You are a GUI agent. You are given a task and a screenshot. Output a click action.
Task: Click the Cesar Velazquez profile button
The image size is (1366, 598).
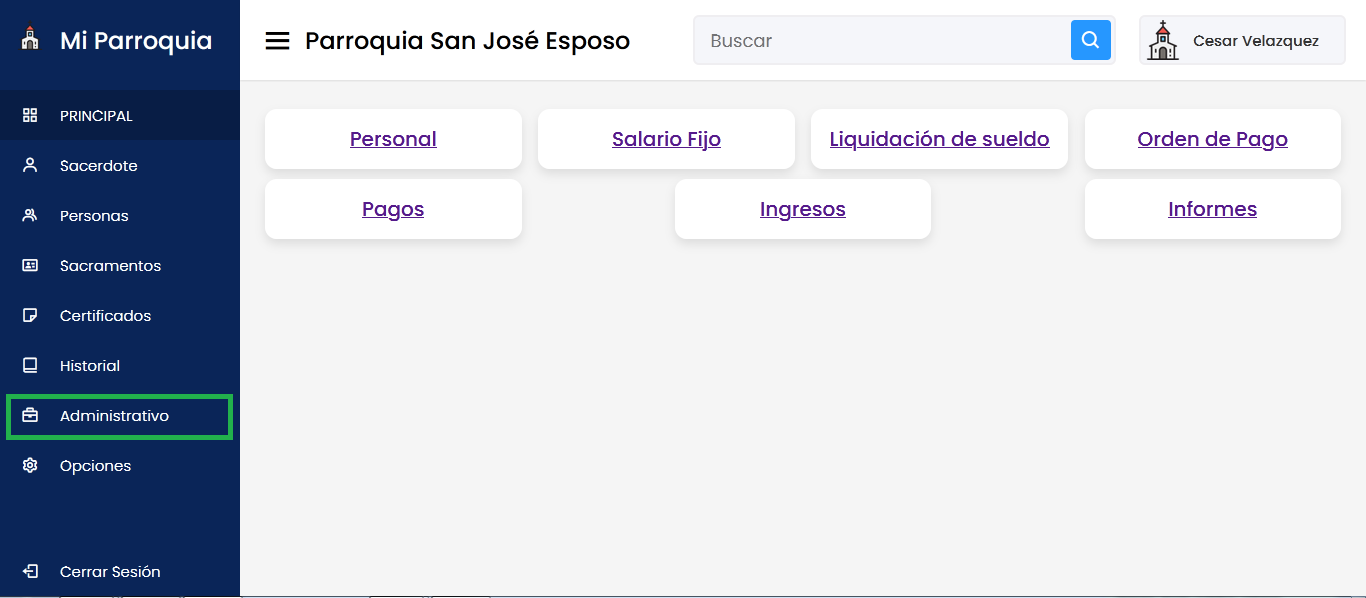pyautogui.click(x=1241, y=40)
